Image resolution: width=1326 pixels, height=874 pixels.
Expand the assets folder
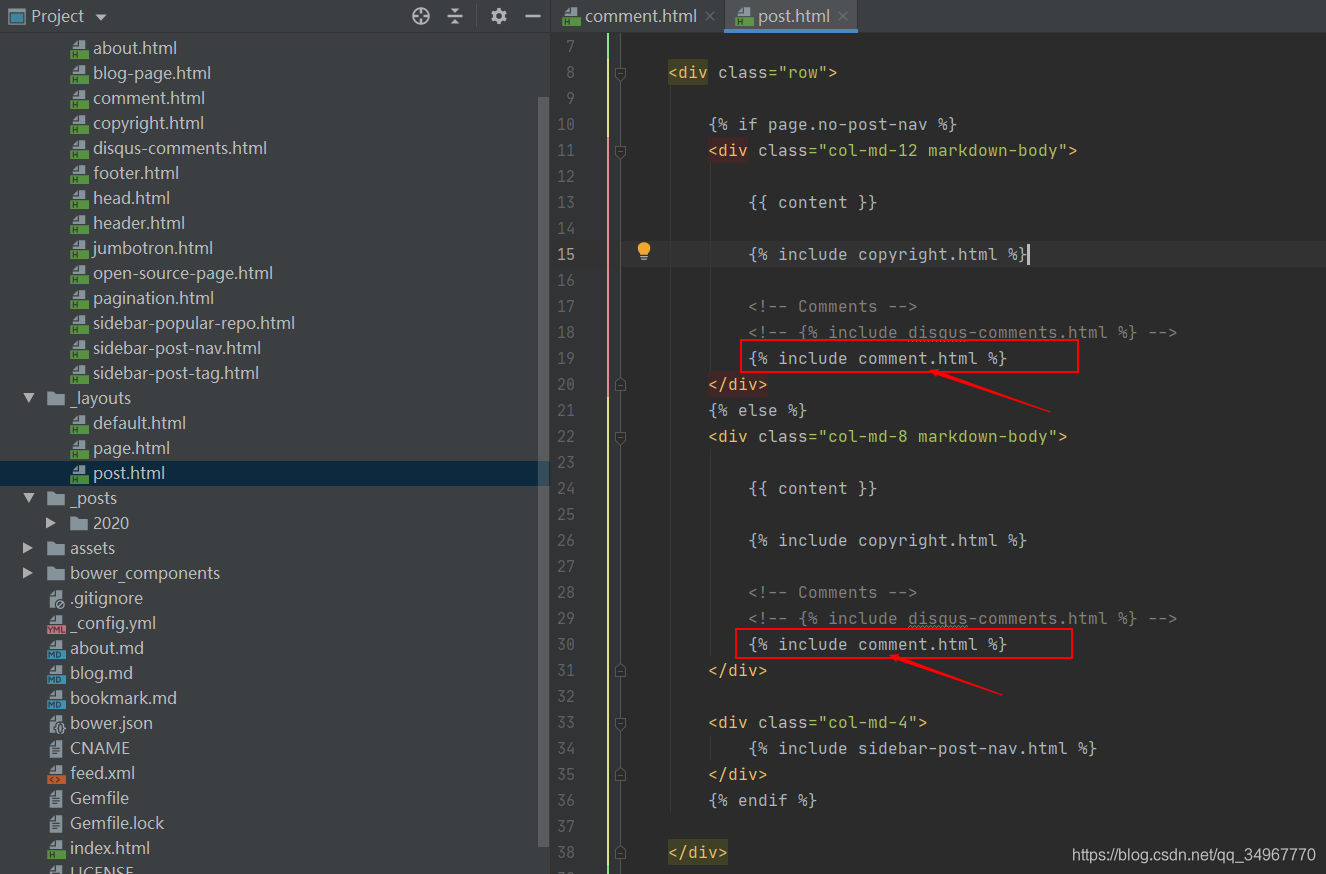click(x=29, y=548)
